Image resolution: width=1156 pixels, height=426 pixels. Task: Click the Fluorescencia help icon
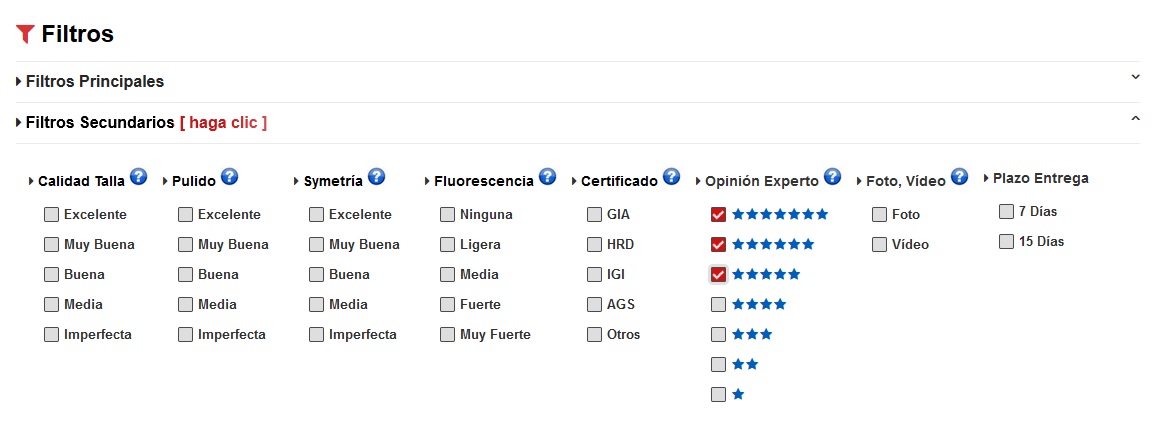(547, 177)
